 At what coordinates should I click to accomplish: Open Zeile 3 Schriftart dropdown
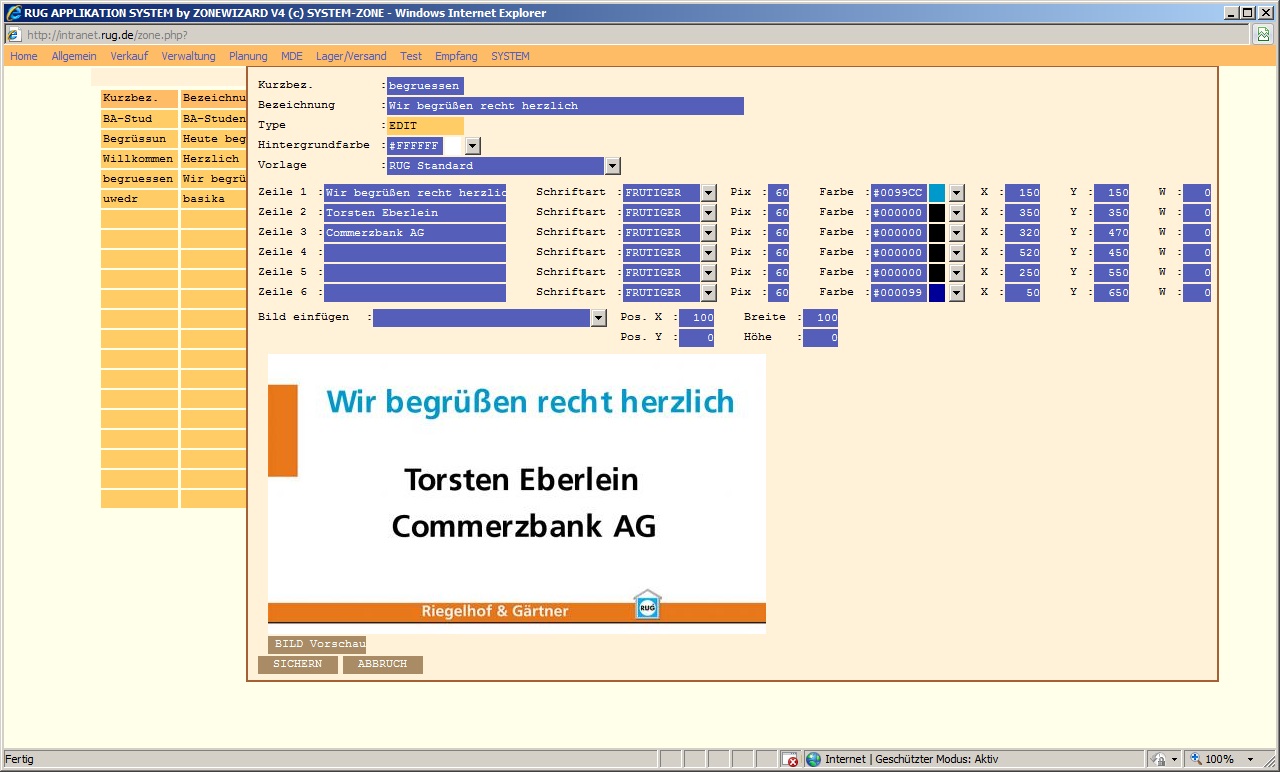(709, 233)
